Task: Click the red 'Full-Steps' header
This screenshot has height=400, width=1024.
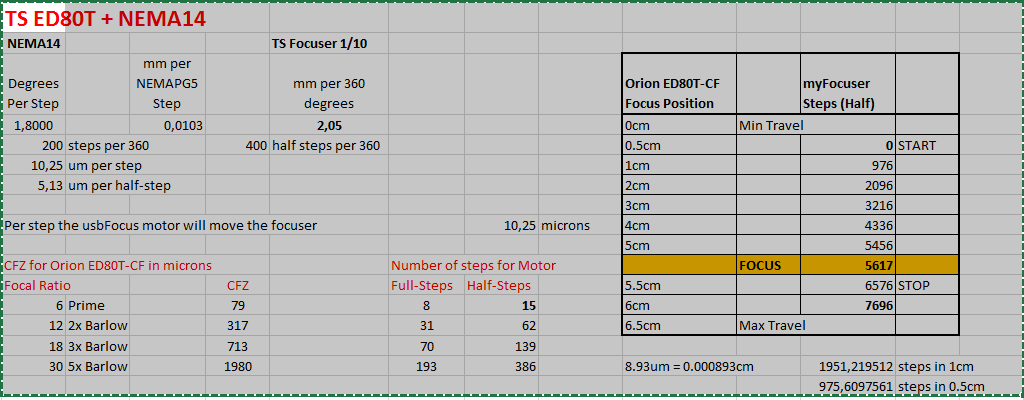Action: coord(422,286)
